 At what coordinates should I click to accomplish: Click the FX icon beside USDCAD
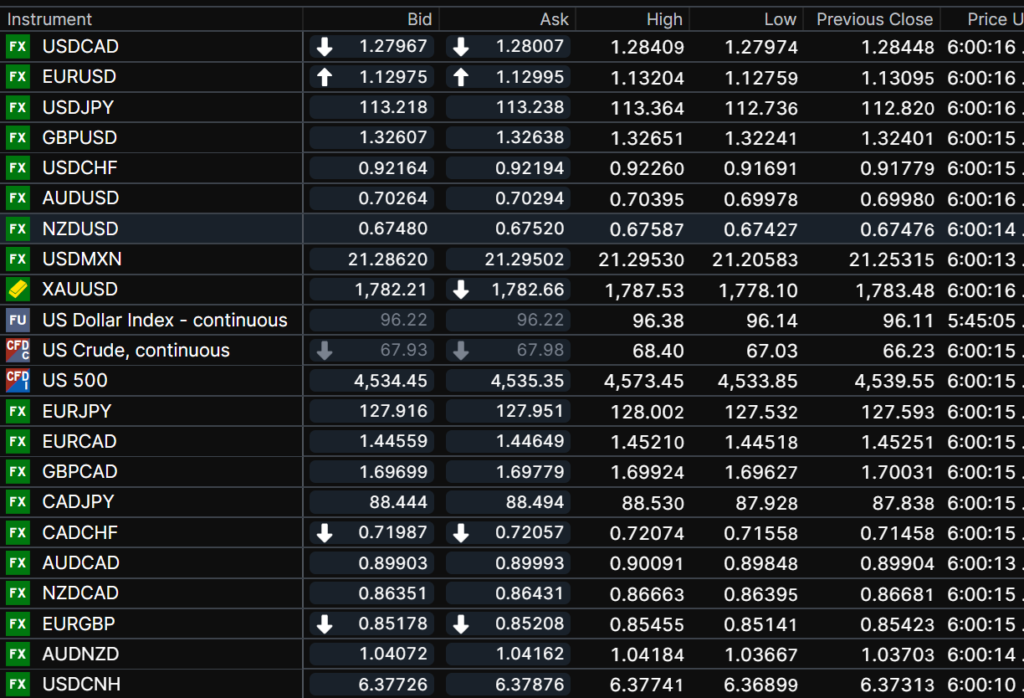[17, 47]
